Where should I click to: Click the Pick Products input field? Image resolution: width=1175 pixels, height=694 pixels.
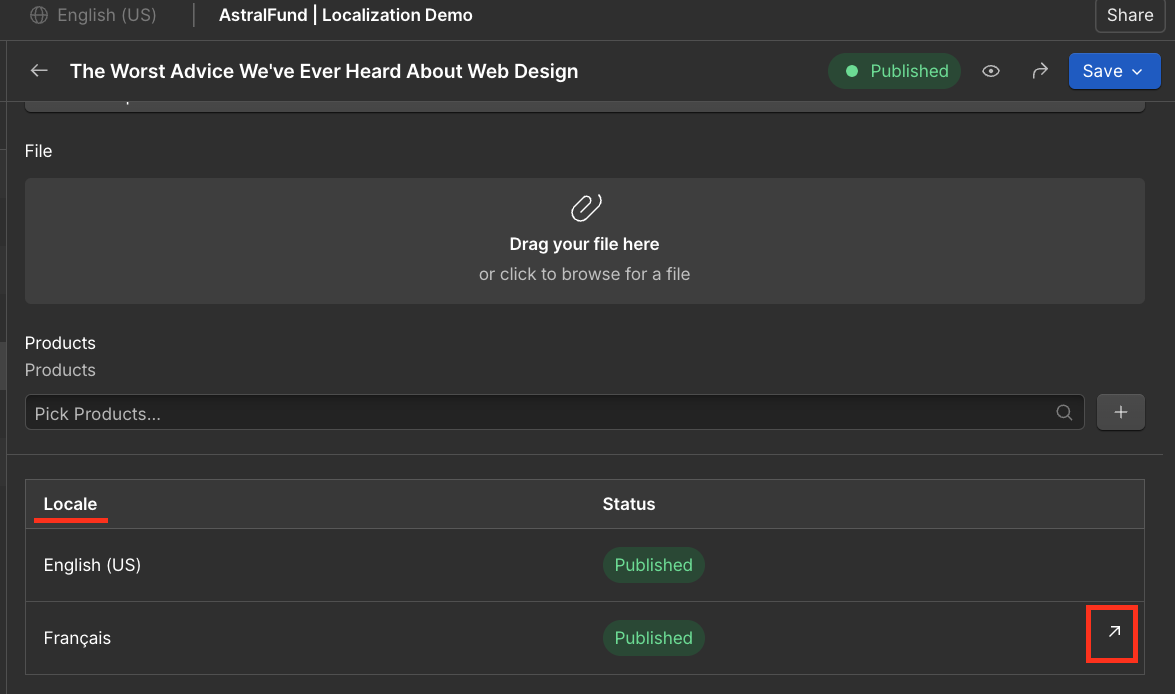pyautogui.click(x=555, y=413)
